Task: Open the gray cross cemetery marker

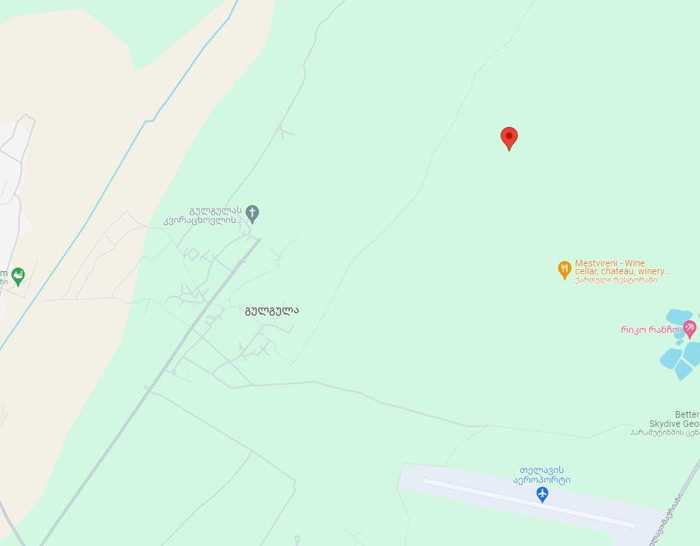Action: 252,214
